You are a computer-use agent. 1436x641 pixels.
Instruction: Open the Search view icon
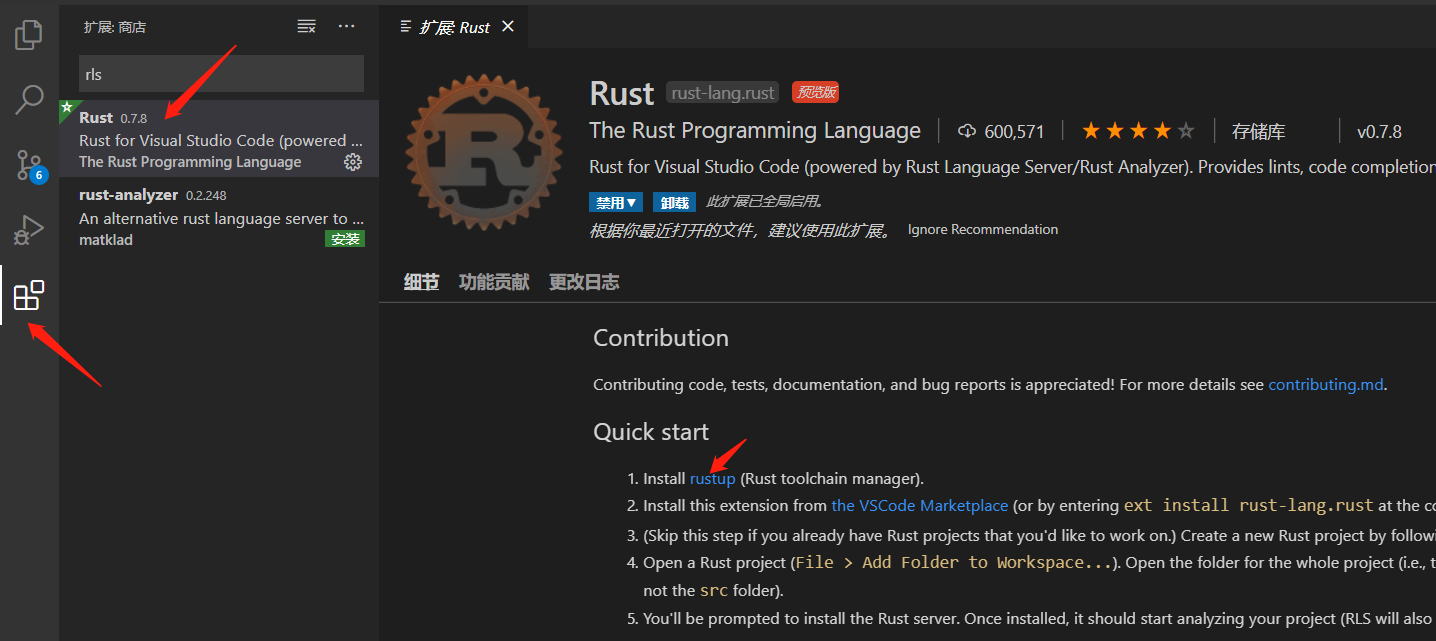[28, 99]
